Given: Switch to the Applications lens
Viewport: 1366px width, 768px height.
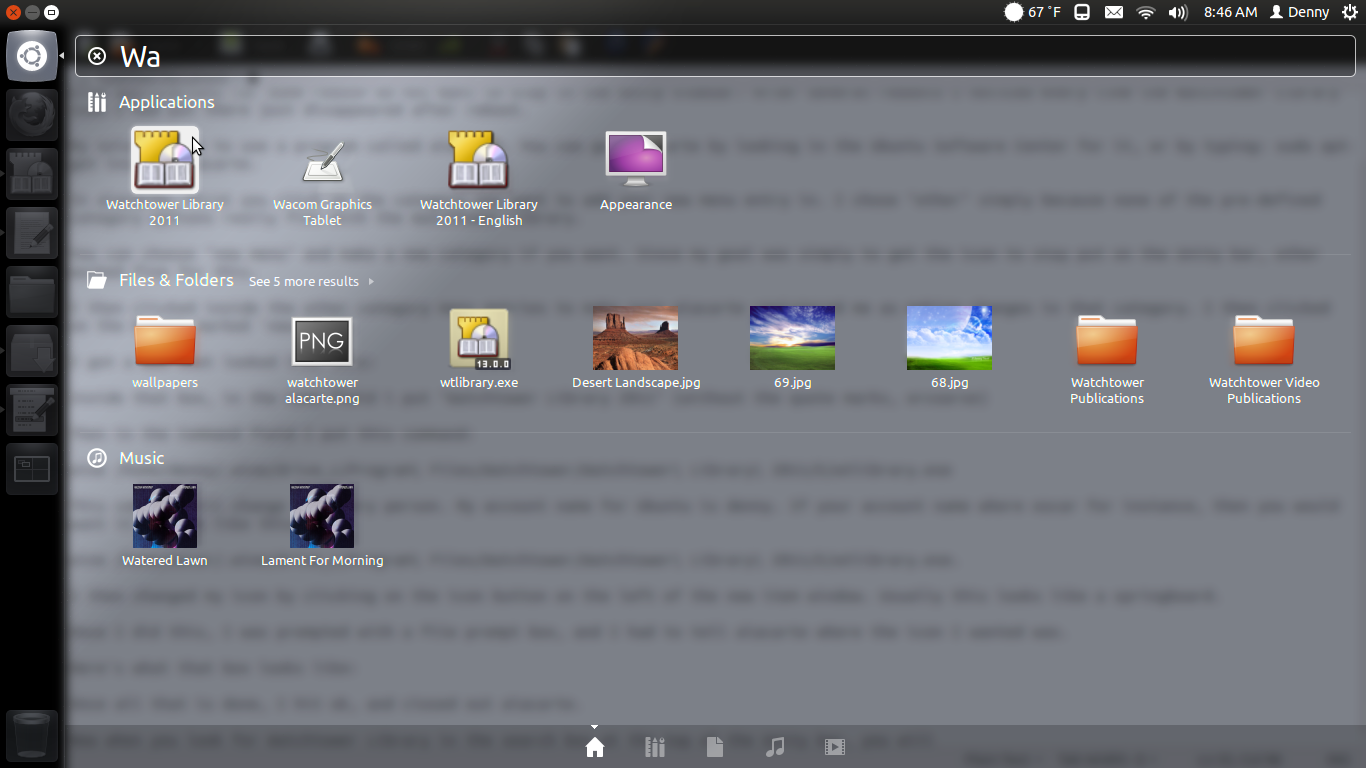Looking at the screenshot, I should pyautogui.click(x=655, y=747).
